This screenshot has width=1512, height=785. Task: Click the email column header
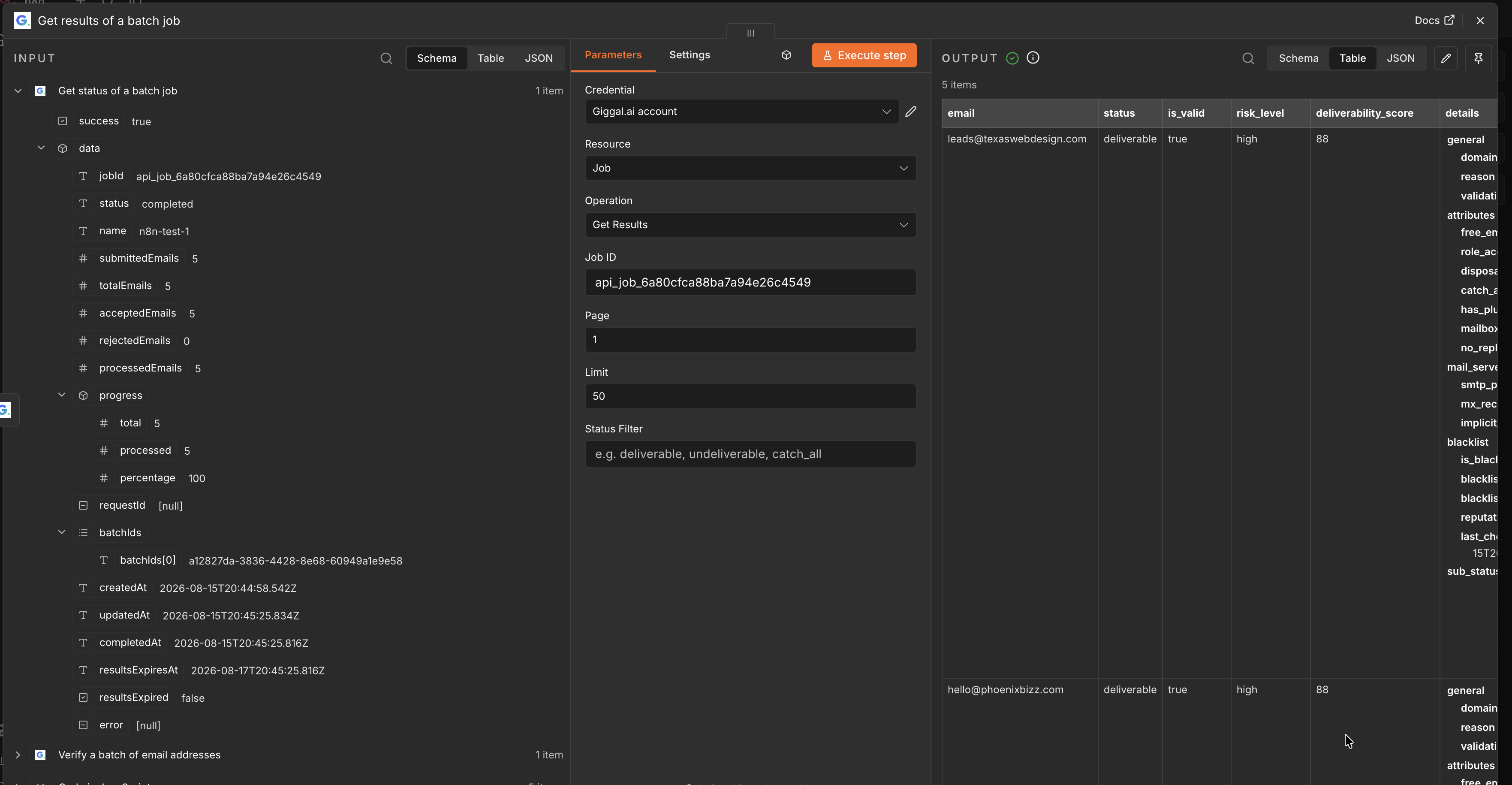(x=1020, y=113)
